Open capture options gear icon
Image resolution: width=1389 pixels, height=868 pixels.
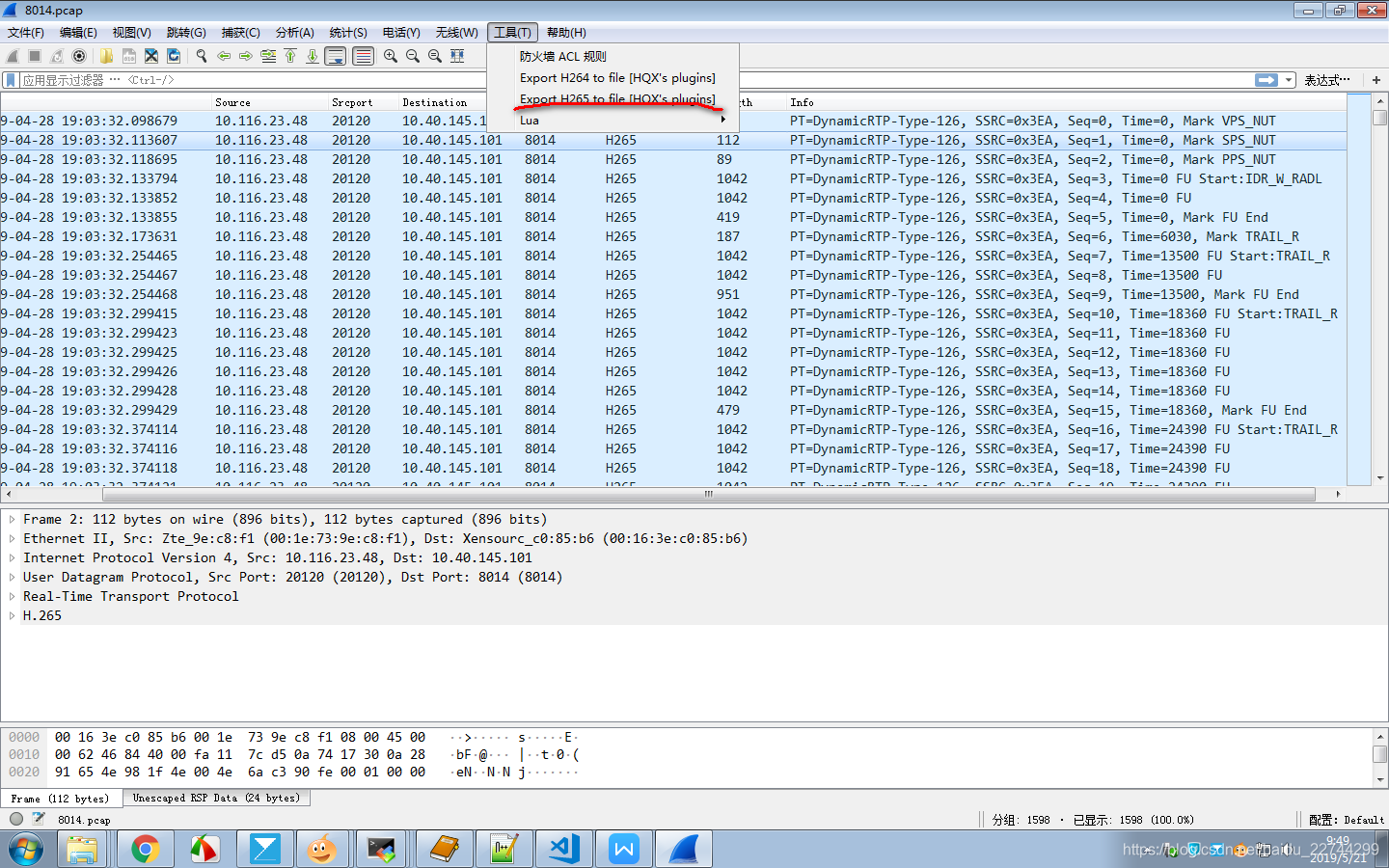(79, 56)
